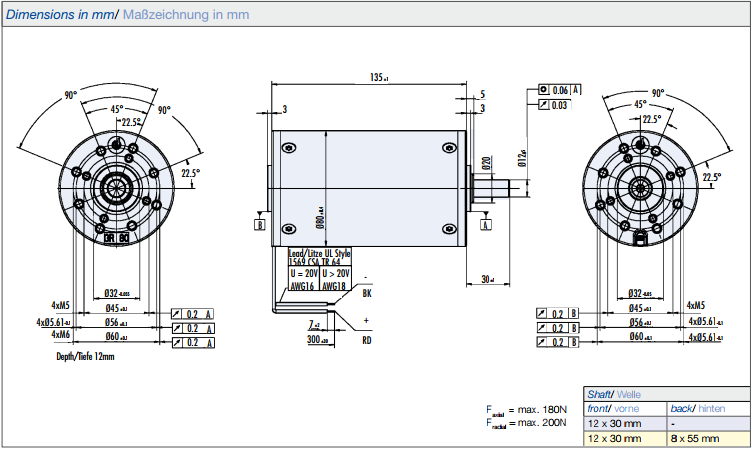This screenshot has width=752, height=449.
Task: Click the max. 200N radial force value
Action: [545, 423]
